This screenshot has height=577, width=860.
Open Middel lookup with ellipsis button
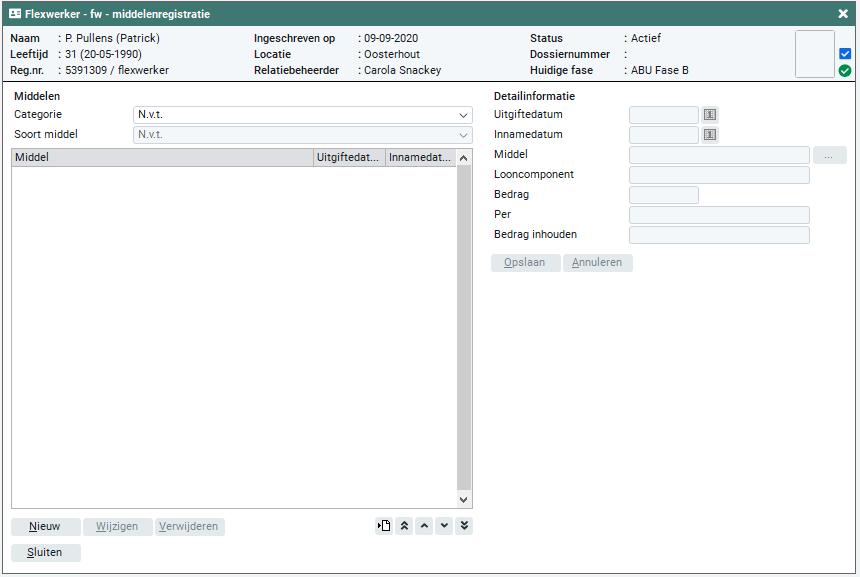(829, 155)
